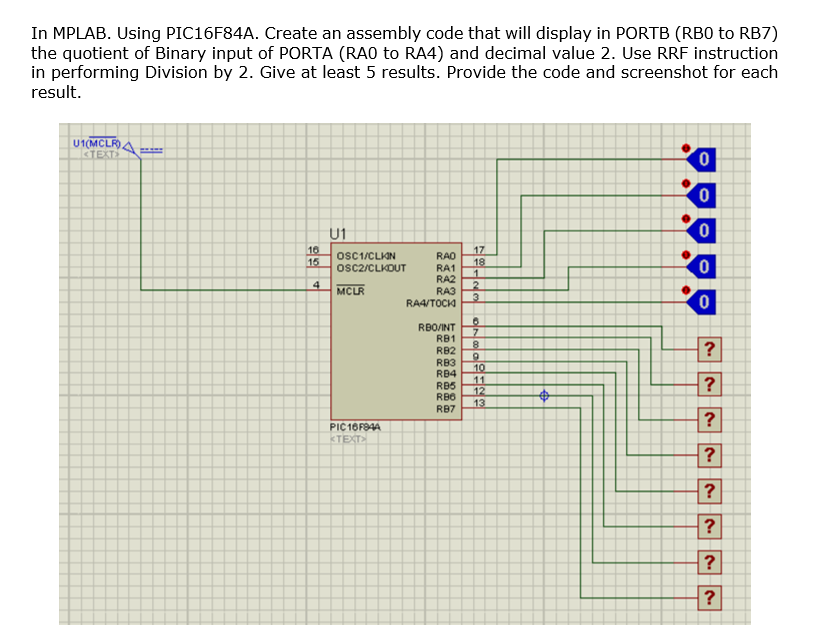828x640 pixels.
Task: Click the blue wire junction marker near RB6
Action: [x=543, y=397]
